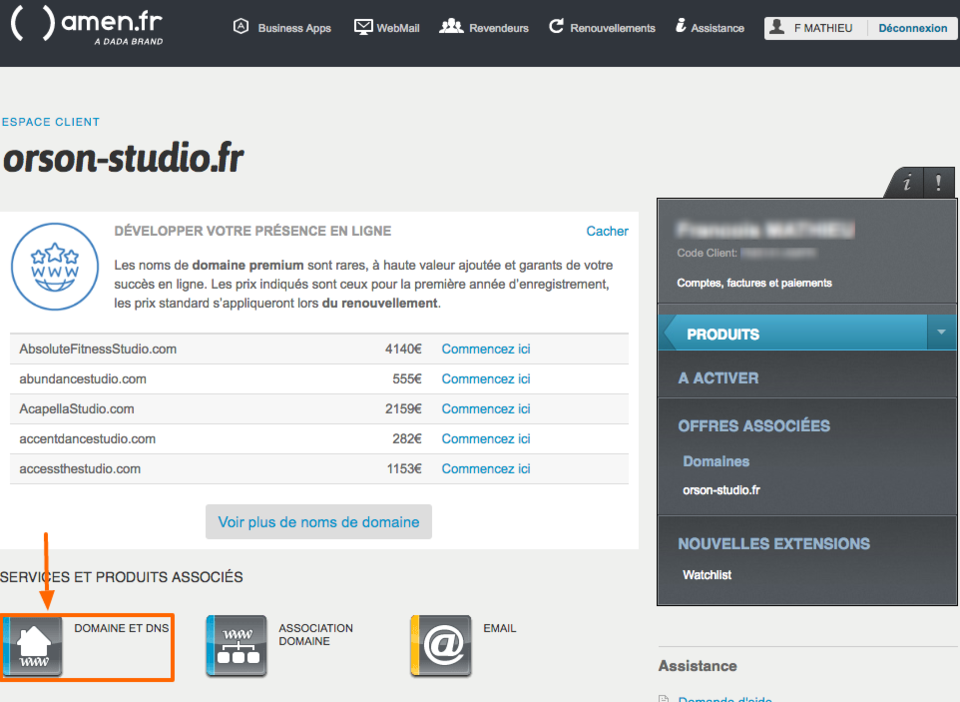This screenshot has width=960, height=702.
Task: Open the Domaine et DNS house icon
Action: click(32, 646)
